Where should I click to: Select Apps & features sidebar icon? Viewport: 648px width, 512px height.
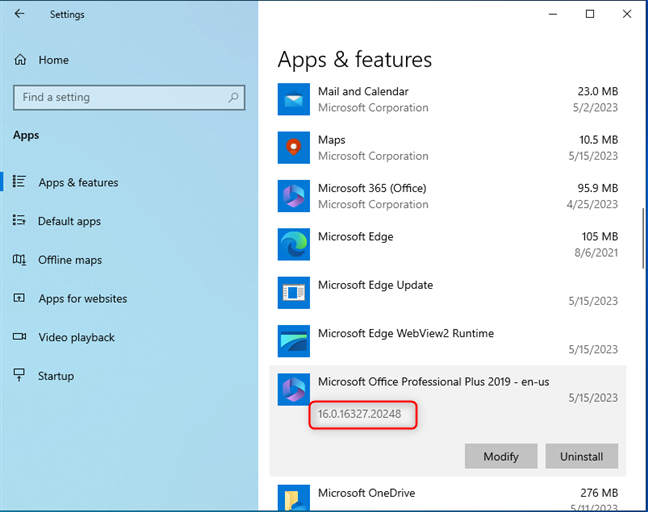click(x=19, y=181)
